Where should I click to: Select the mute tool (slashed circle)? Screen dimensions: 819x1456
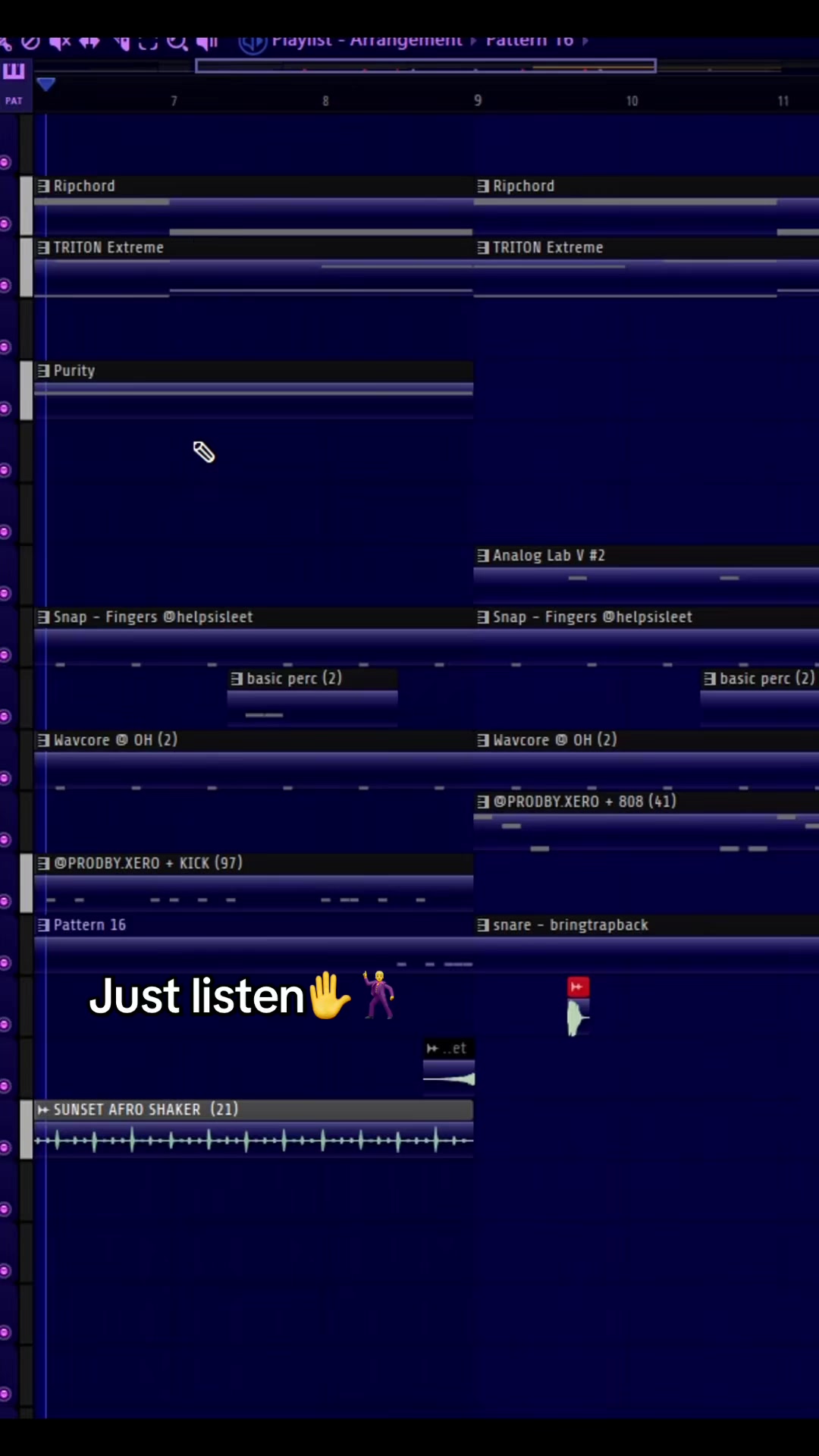(30, 42)
